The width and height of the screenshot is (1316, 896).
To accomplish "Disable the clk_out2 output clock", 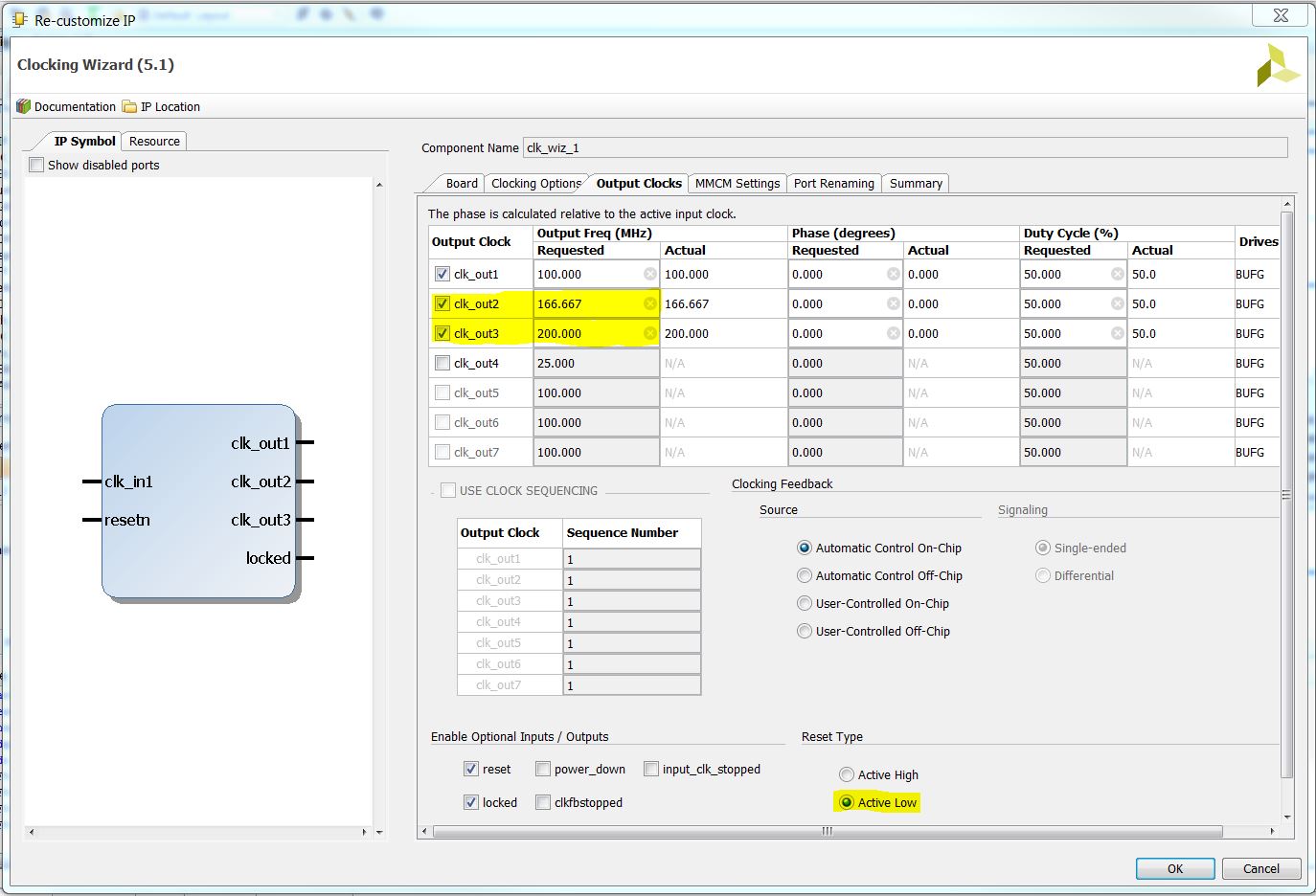I will tap(442, 303).
